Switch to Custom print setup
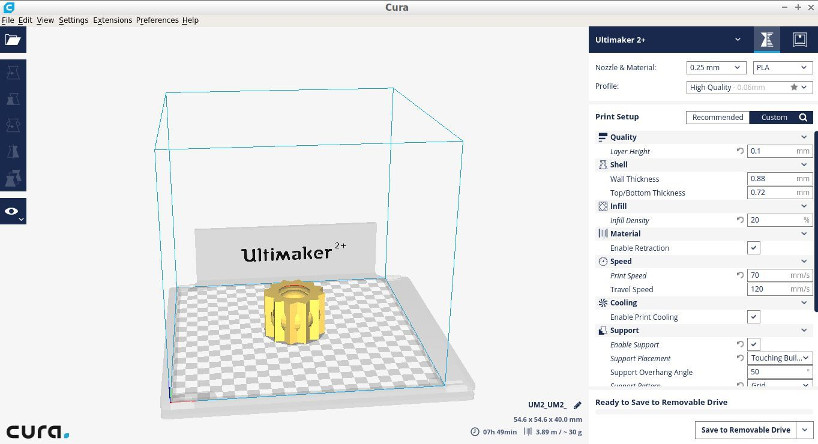The image size is (818, 444). point(774,117)
